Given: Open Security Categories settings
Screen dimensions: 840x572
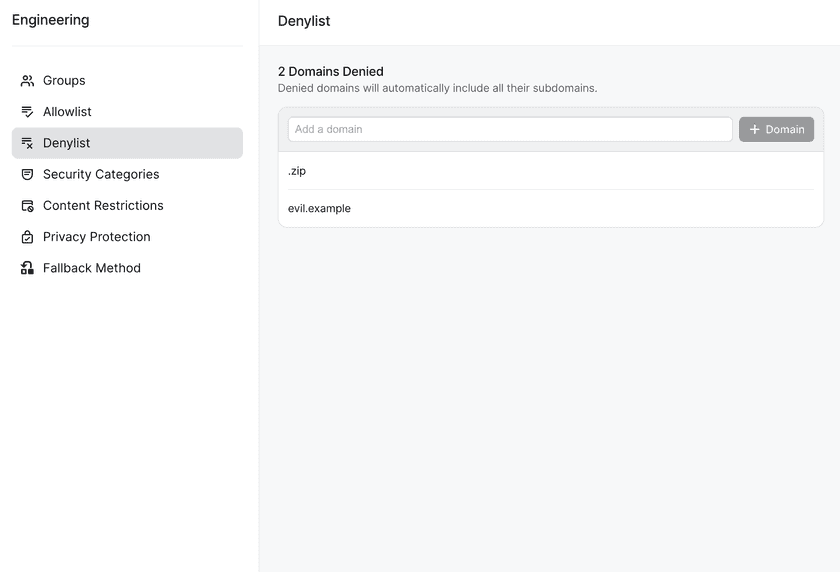Looking at the screenshot, I should [101, 174].
